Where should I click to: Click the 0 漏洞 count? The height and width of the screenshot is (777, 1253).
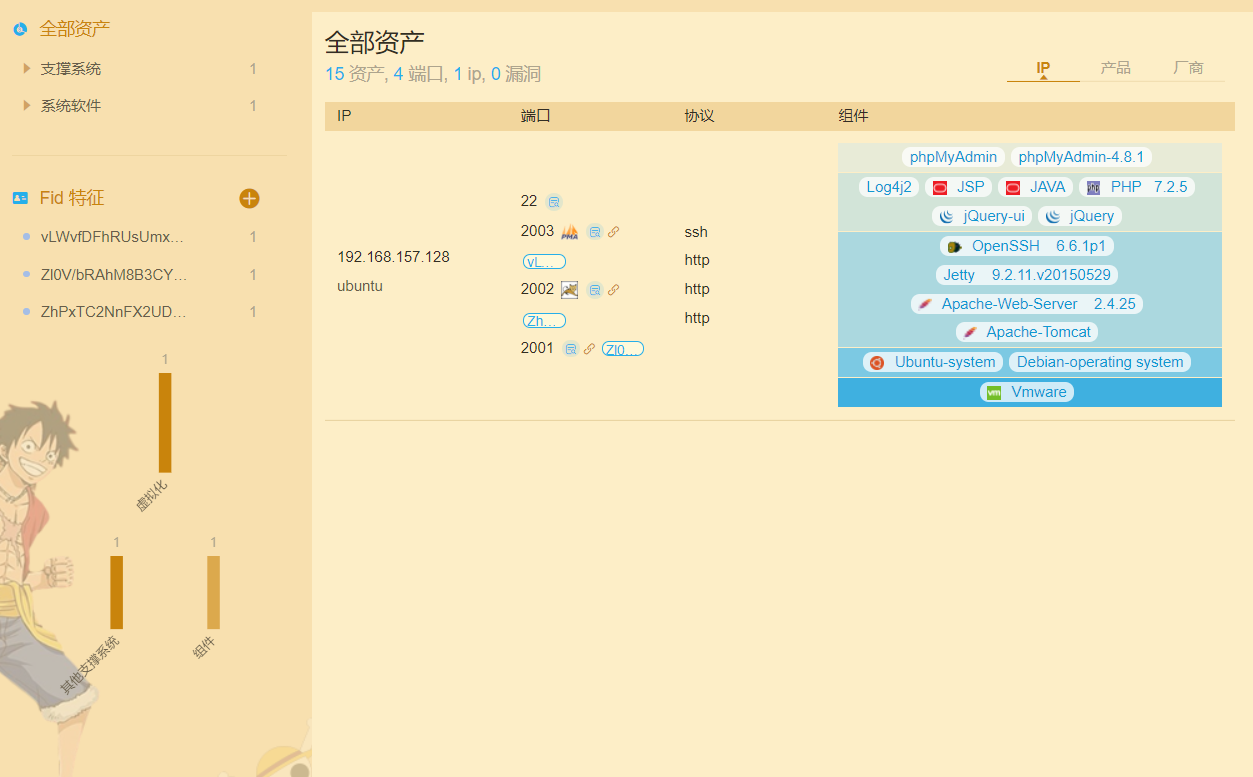516,74
